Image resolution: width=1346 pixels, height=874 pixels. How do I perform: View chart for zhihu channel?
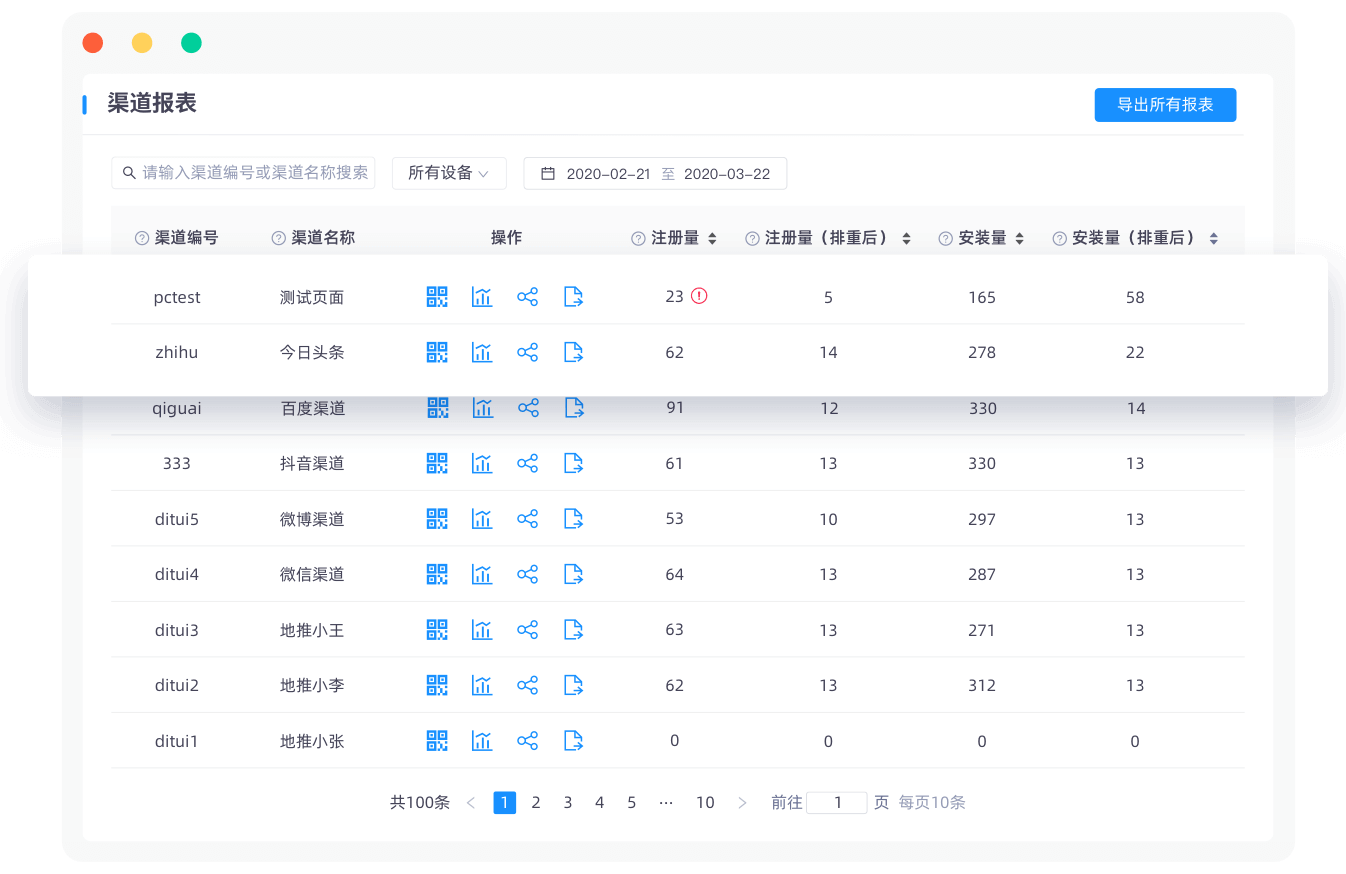(x=482, y=352)
